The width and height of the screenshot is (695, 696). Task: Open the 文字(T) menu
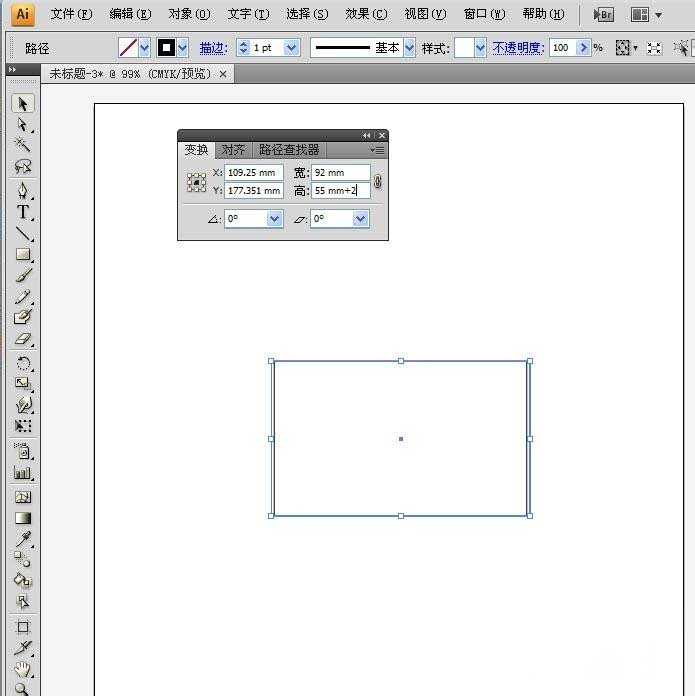(x=249, y=14)
